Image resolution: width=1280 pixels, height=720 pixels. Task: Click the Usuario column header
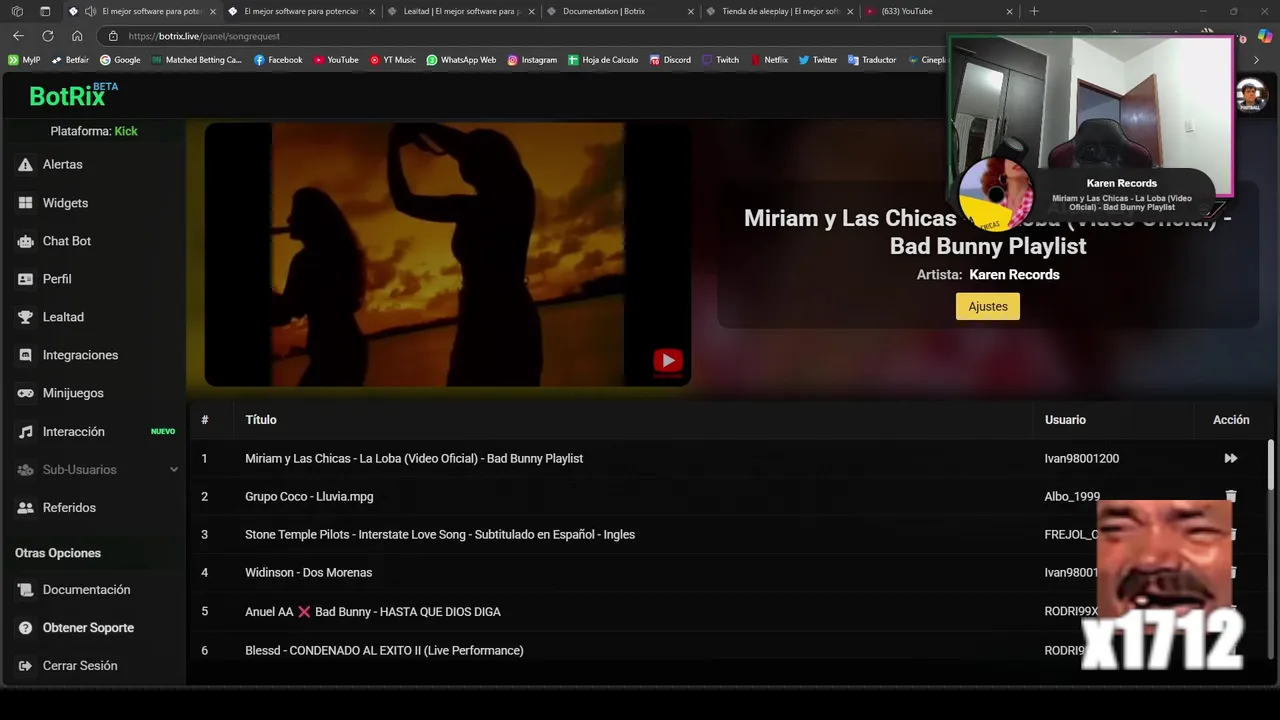tap(1065, 420)
